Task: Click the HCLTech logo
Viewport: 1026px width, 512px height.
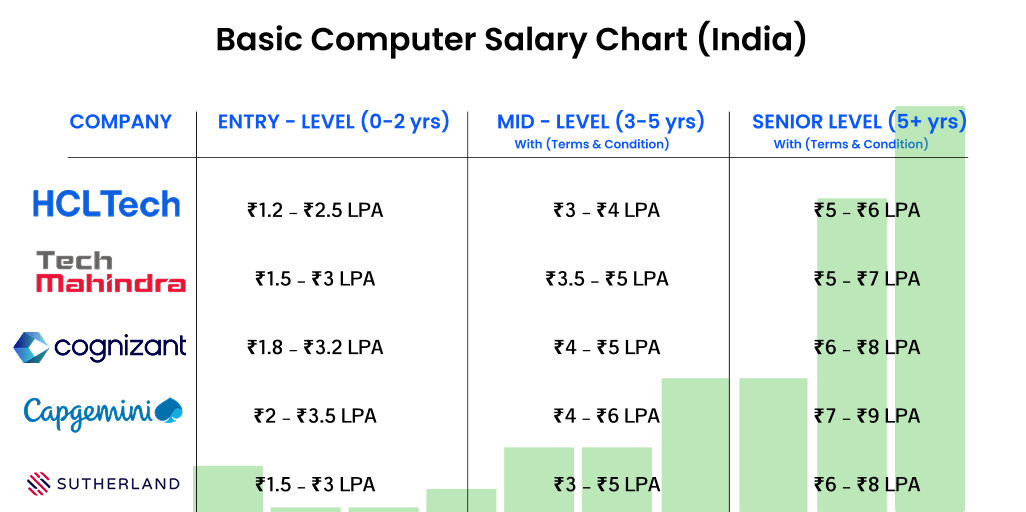Action: pyautogui.click(x=106, y=205)
